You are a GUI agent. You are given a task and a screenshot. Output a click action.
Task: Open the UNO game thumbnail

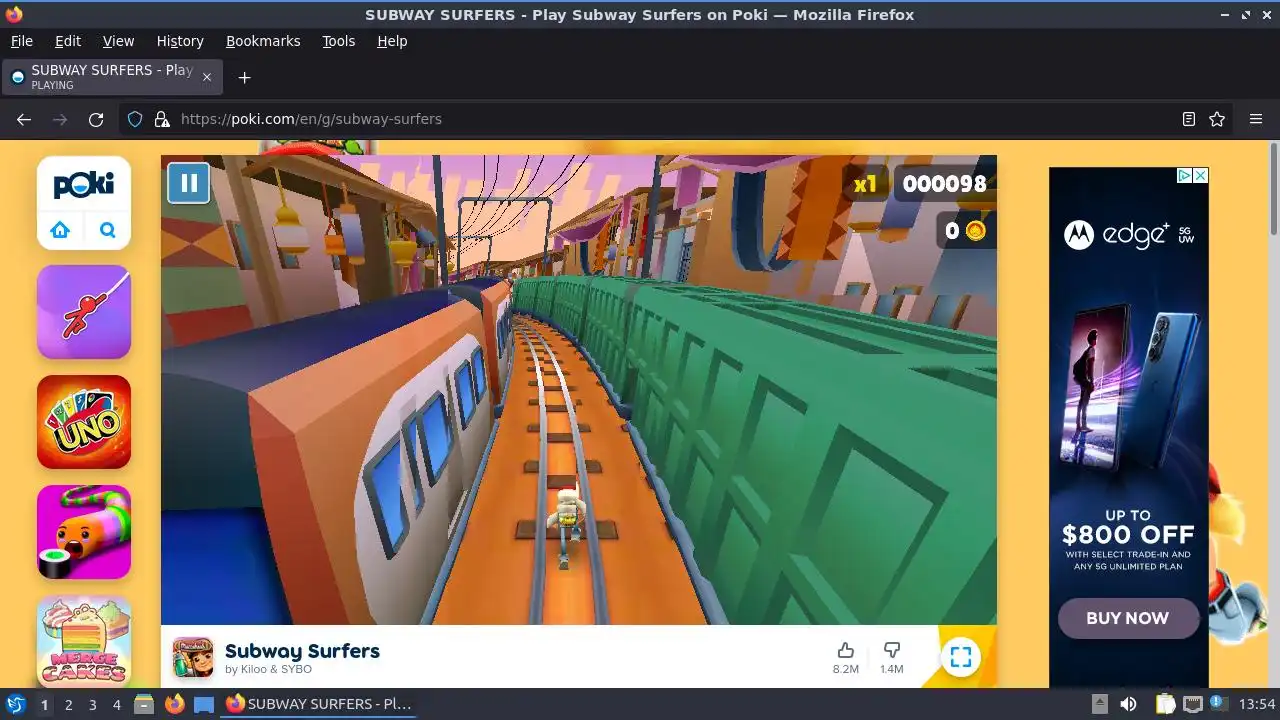pos(84,422)
